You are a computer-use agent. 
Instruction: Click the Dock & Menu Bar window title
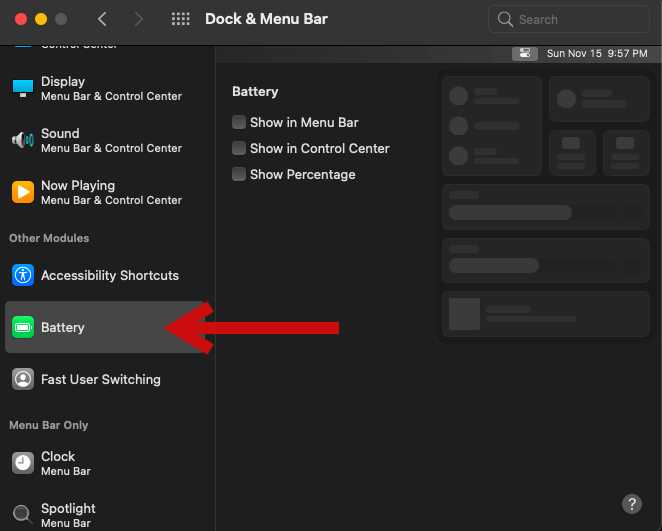point(266,19)
